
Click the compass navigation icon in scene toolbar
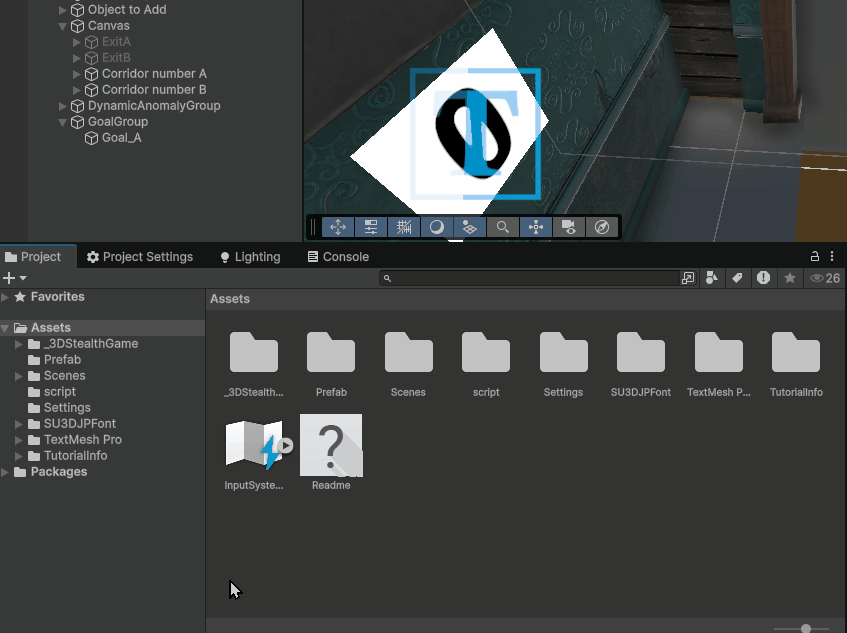coord(601,227)
